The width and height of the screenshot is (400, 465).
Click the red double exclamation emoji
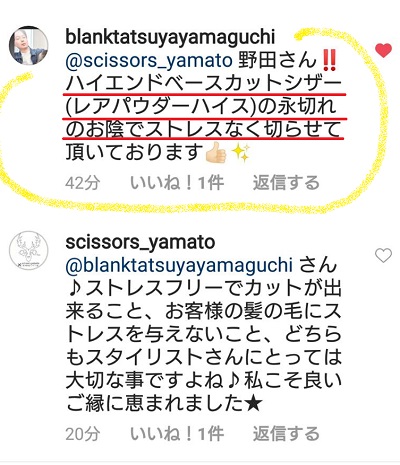(330, 61)
